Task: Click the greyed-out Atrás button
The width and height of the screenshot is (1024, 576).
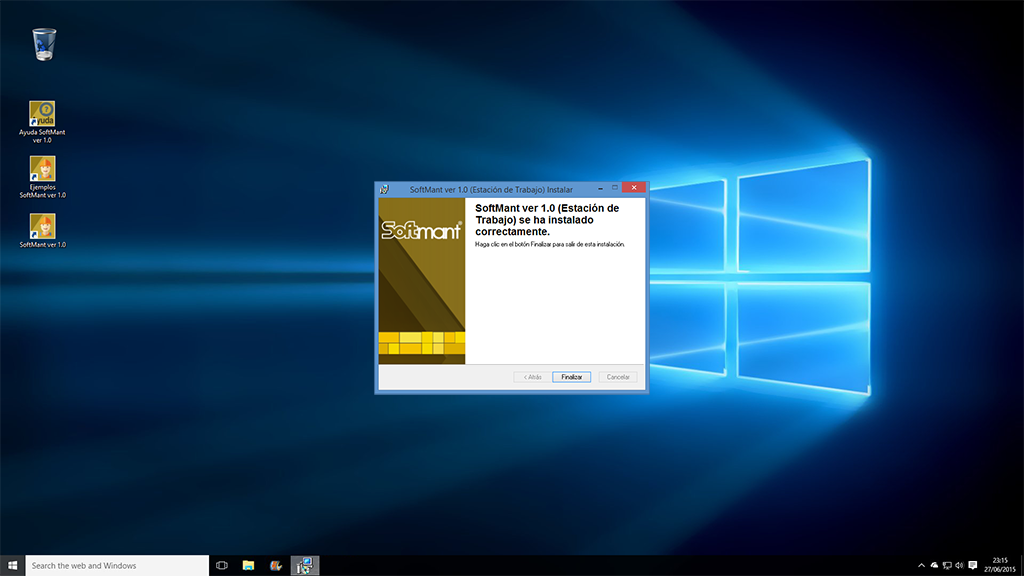Action: [530, 377]
